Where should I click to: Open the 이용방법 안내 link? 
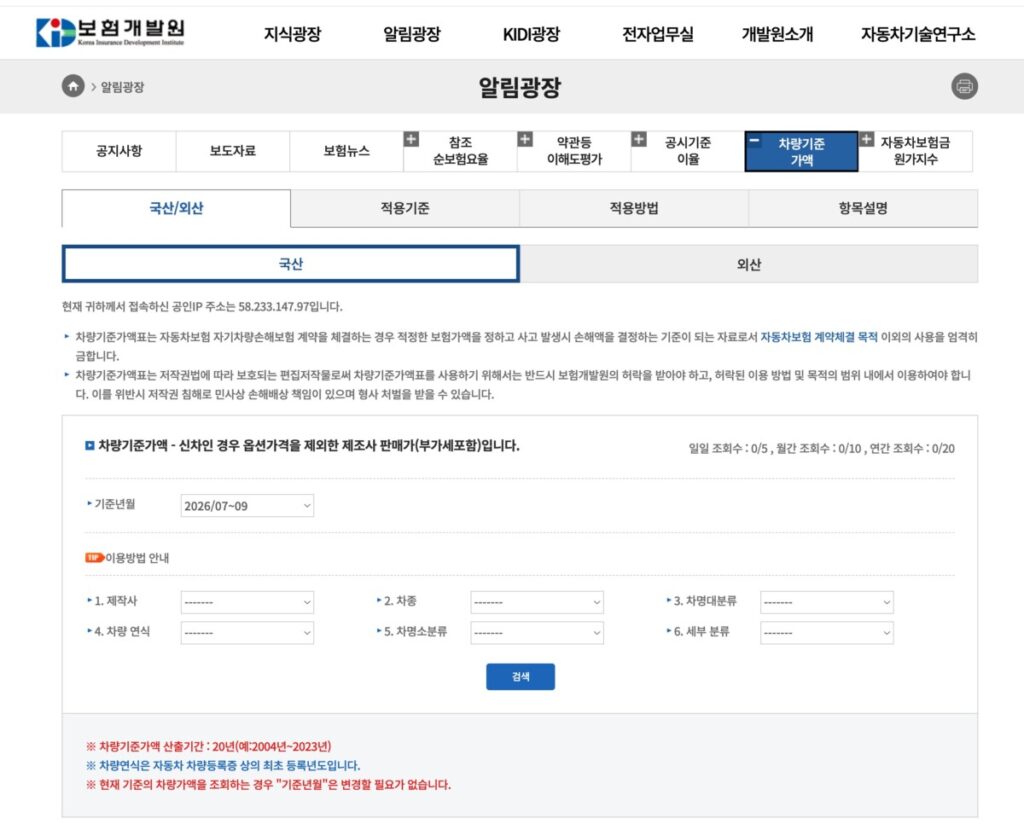(x=137, y=558)
